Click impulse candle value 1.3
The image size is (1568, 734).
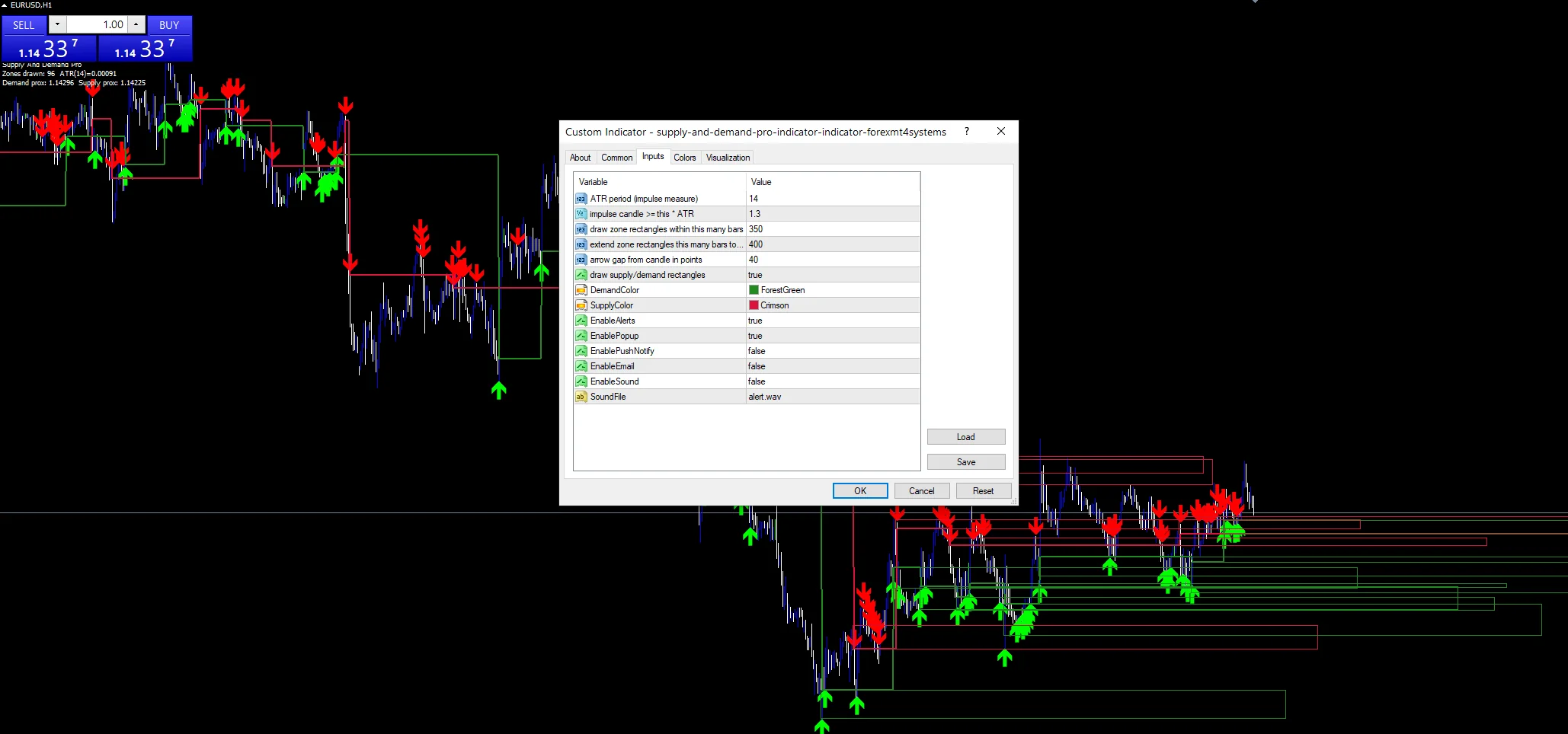(833, 214)
